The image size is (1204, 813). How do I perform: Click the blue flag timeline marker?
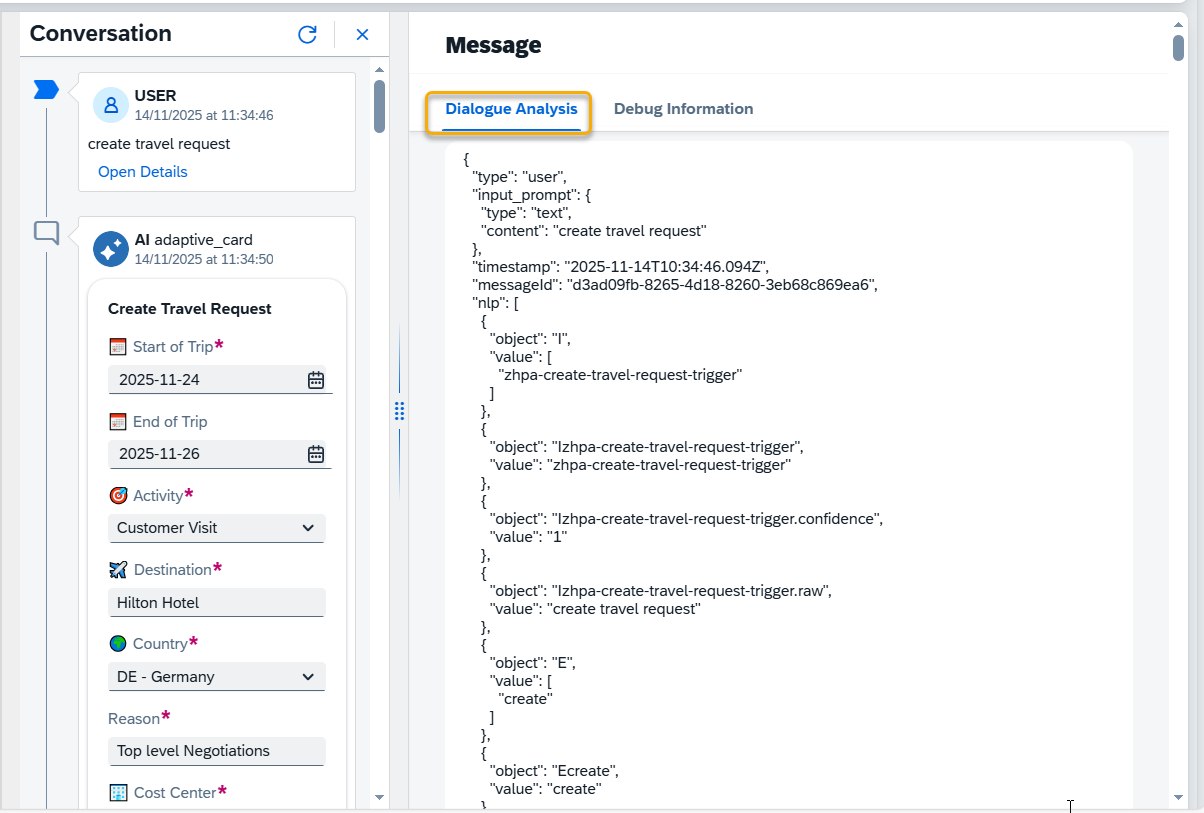pyautogui.click(x=46, y=91)
